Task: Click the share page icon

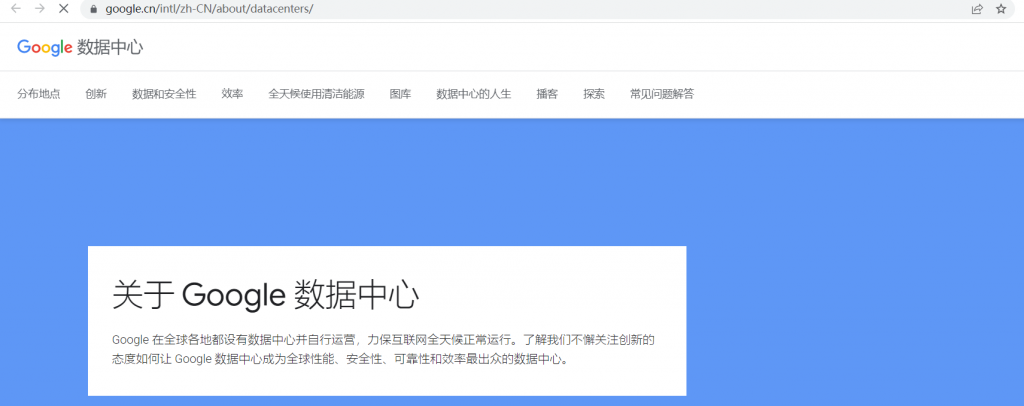Action: [977, 9]
